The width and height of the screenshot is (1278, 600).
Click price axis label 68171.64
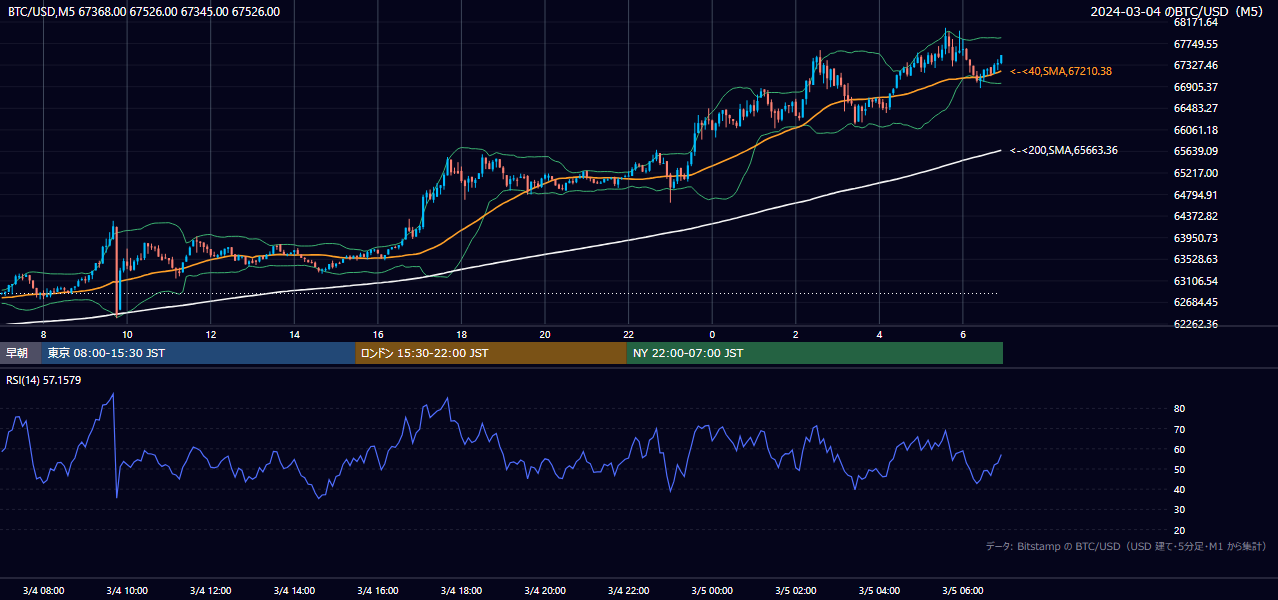click(1195, 22)
